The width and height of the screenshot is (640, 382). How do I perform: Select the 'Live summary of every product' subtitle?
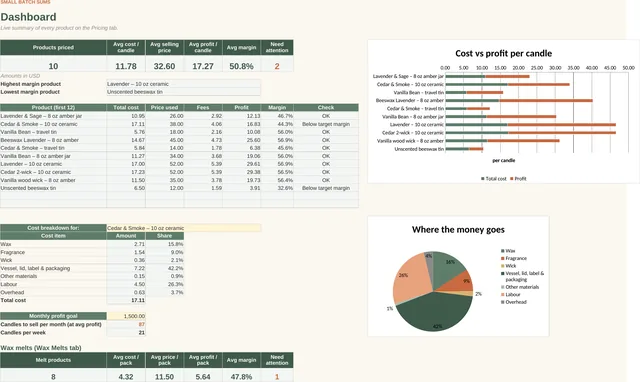point(59,28)
